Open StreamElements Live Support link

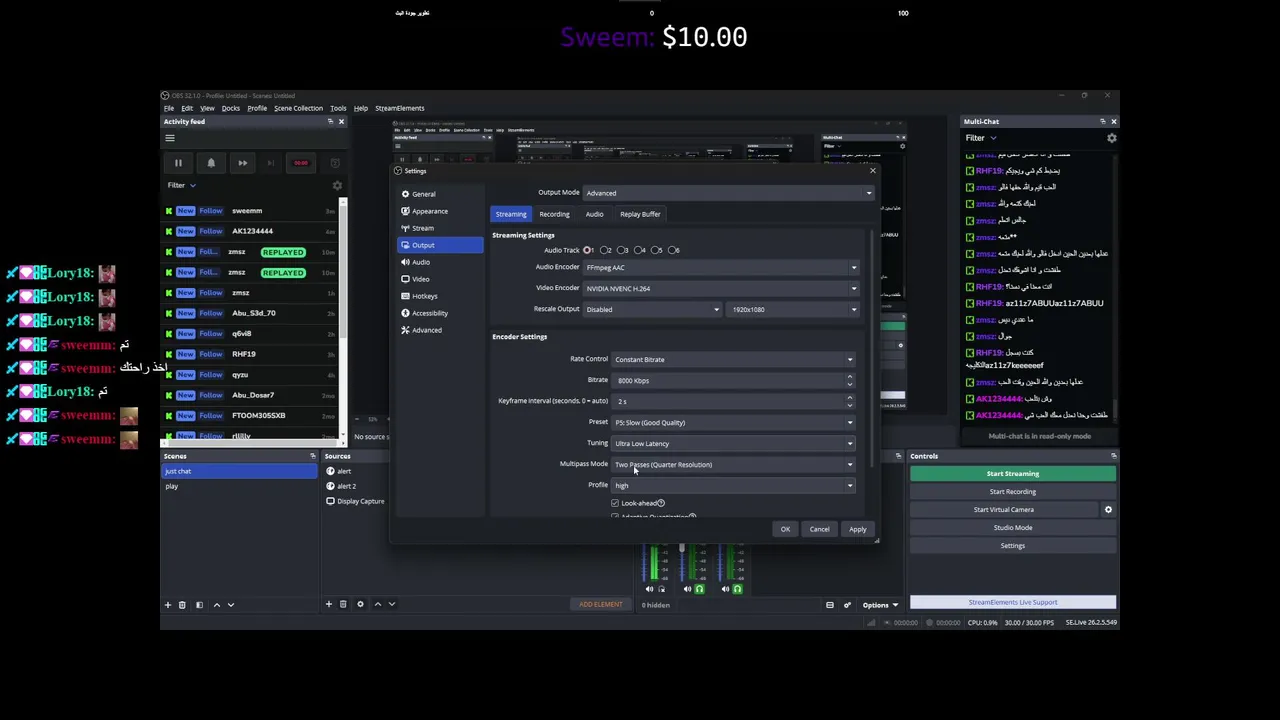(x=1013, y=602)
